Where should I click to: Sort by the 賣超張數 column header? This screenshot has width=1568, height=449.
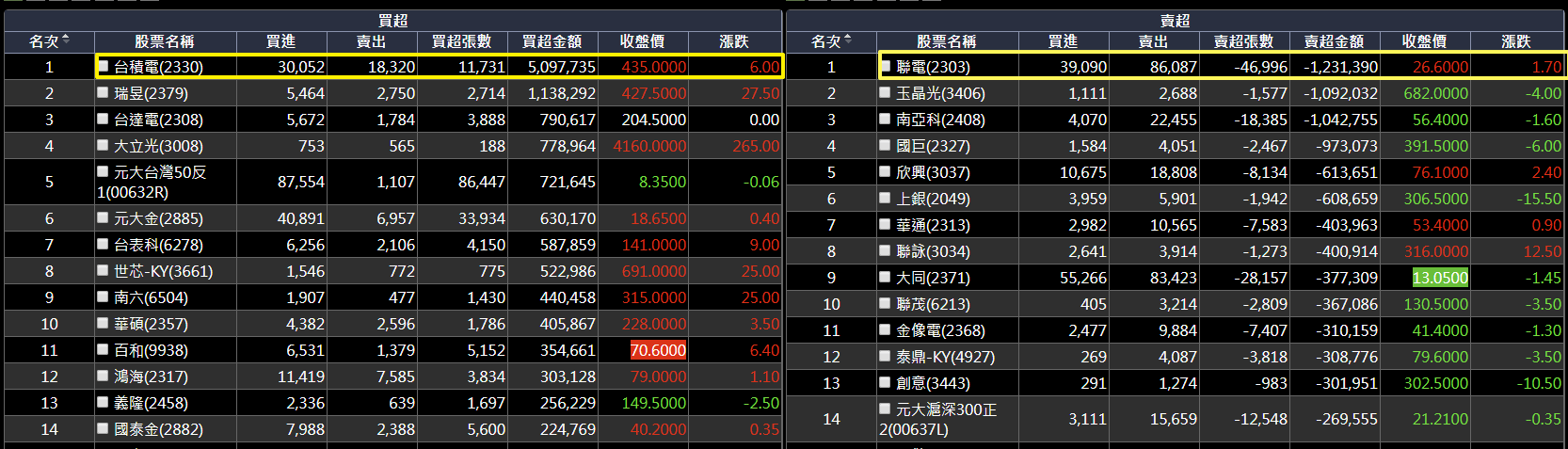point(1243,41)
